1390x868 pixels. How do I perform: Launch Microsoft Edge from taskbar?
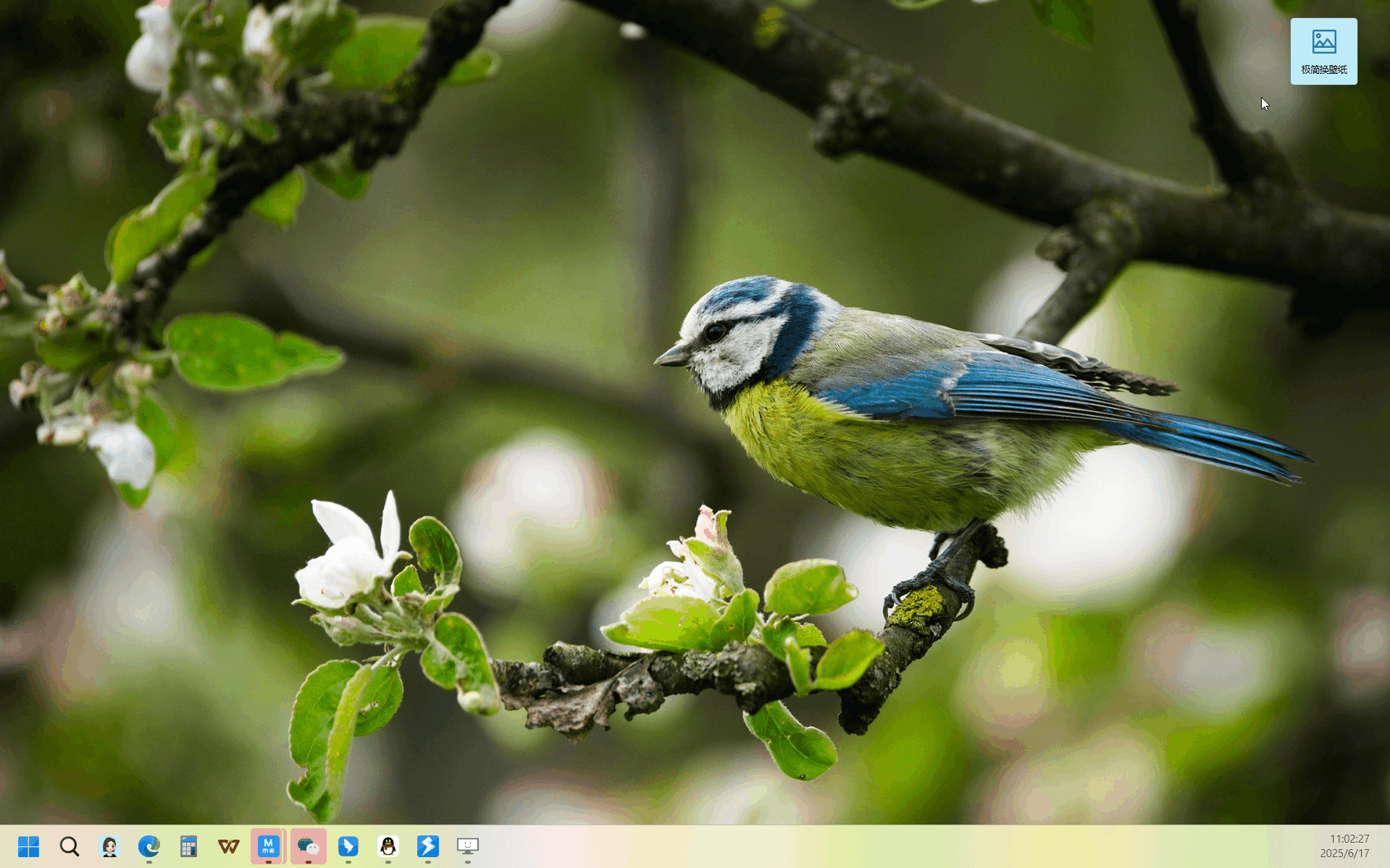click(149, 846)
